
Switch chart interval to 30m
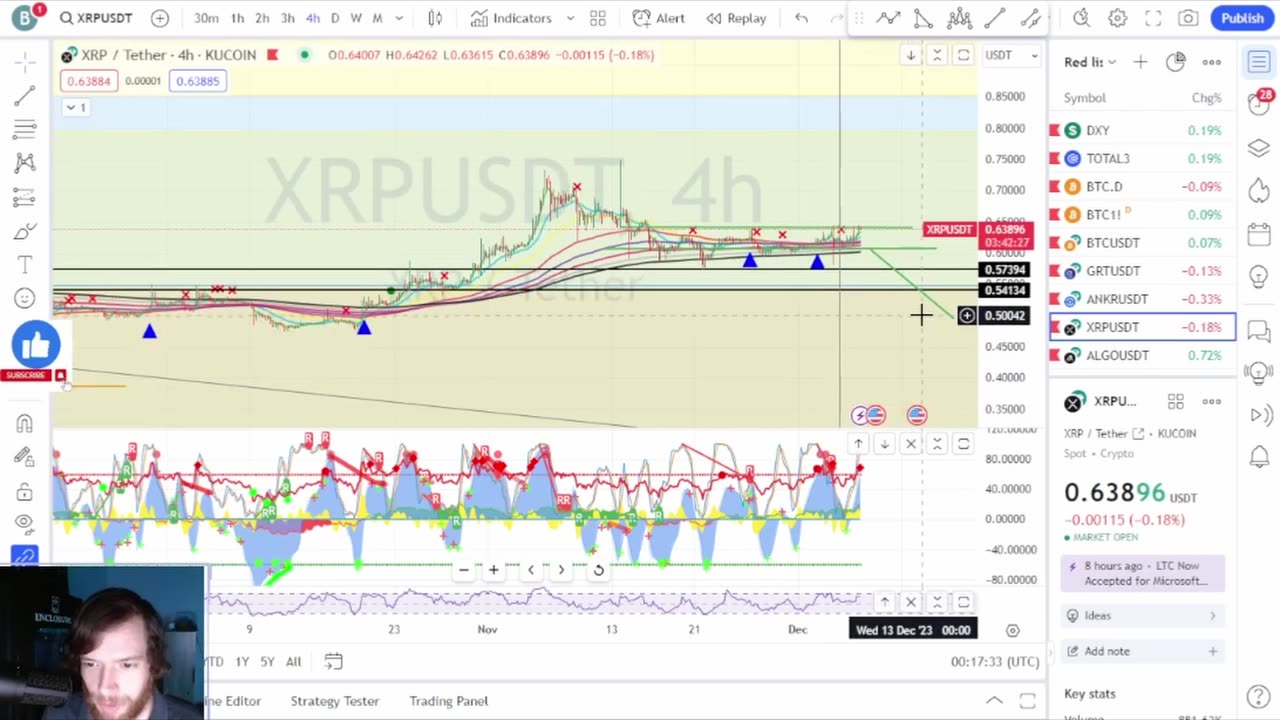[206, 18]
